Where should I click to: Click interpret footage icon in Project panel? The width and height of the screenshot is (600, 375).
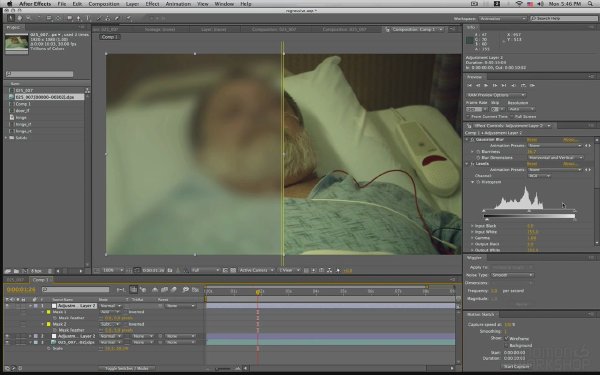click(x=7, y=271)
